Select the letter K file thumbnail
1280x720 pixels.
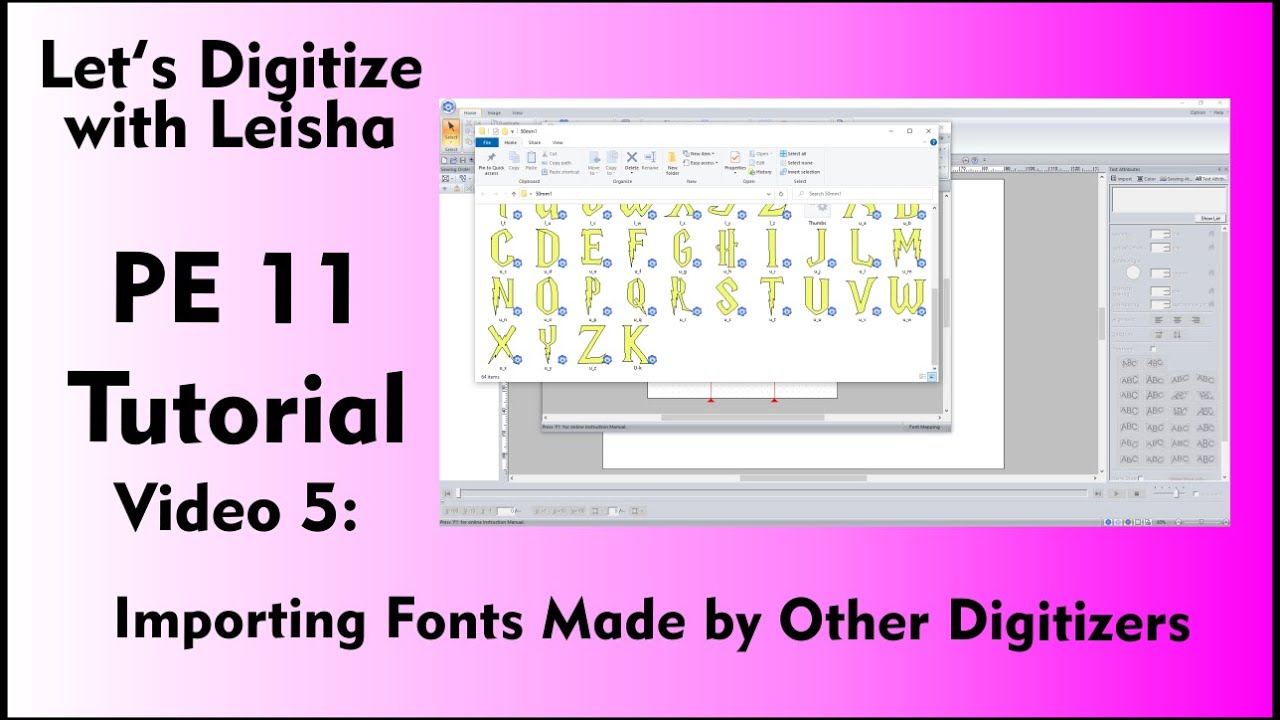click(x=635, y=343)
